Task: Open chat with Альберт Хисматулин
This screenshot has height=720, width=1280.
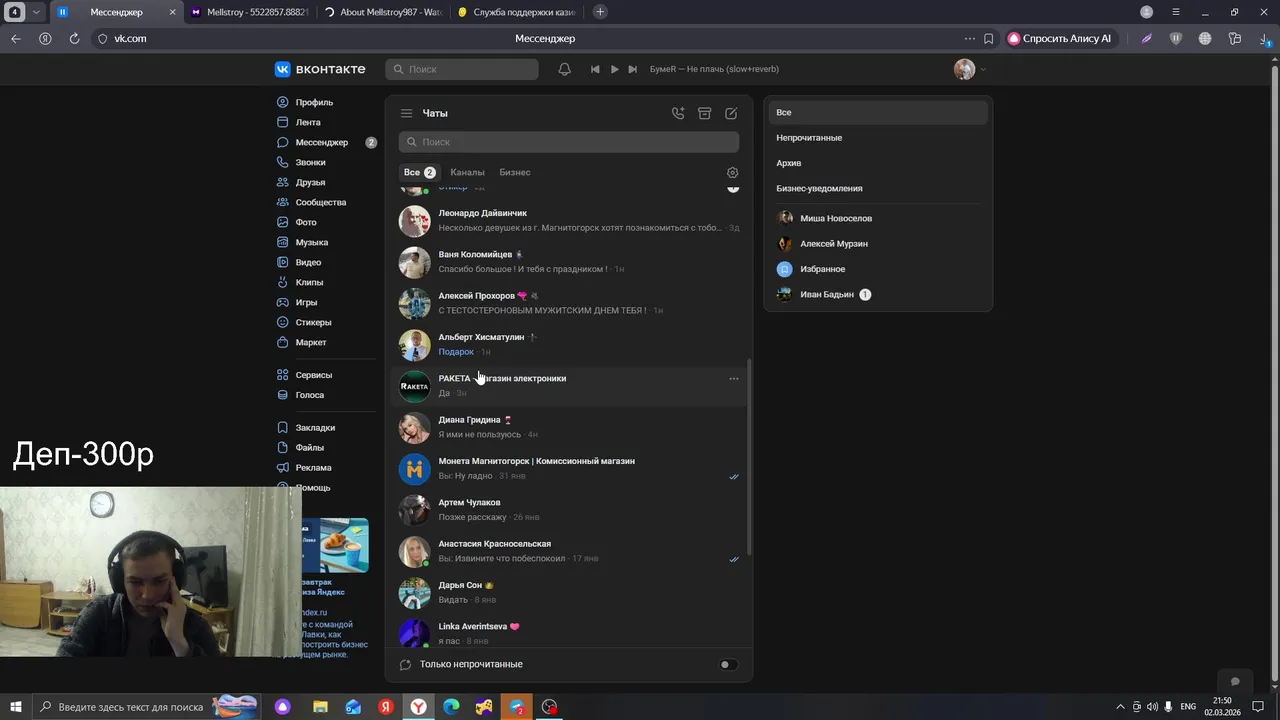Action: [569, 344]
